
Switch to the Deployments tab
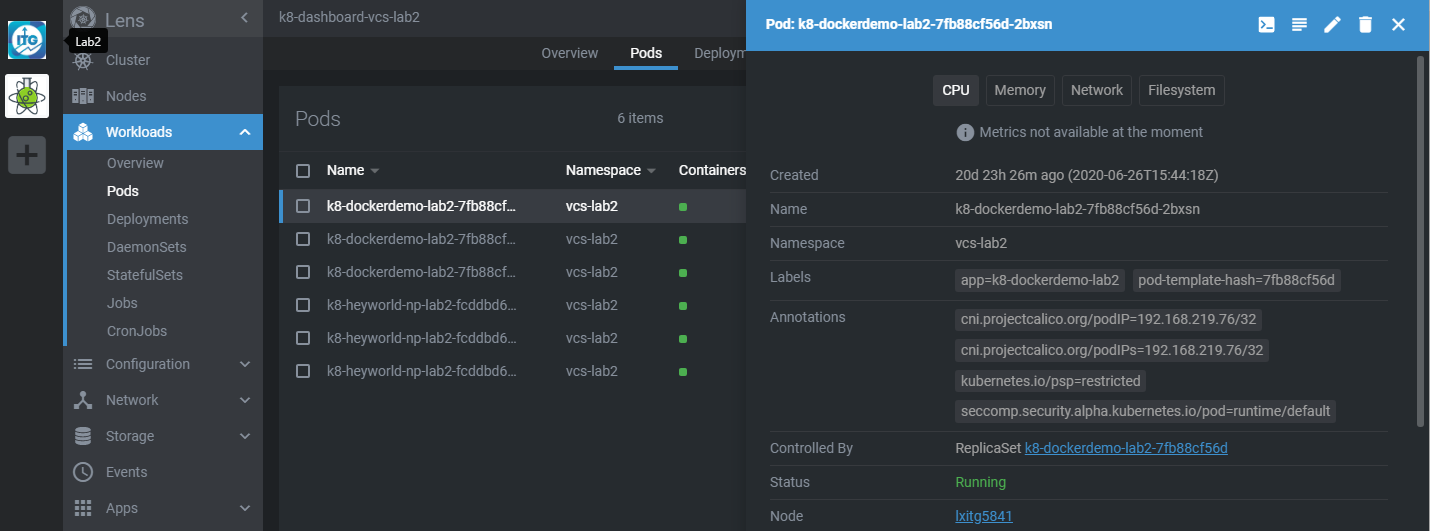point(720,53)
